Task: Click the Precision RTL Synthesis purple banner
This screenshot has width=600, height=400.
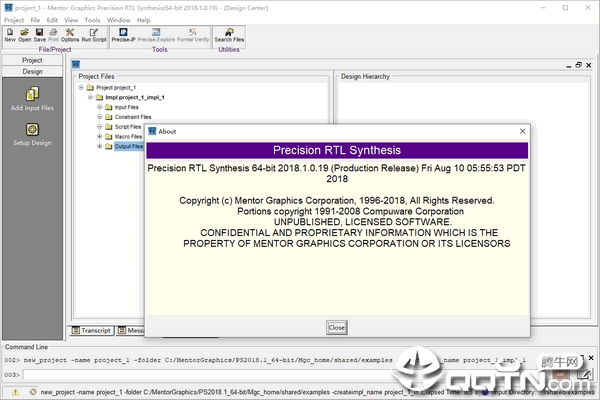Action: 337,150
